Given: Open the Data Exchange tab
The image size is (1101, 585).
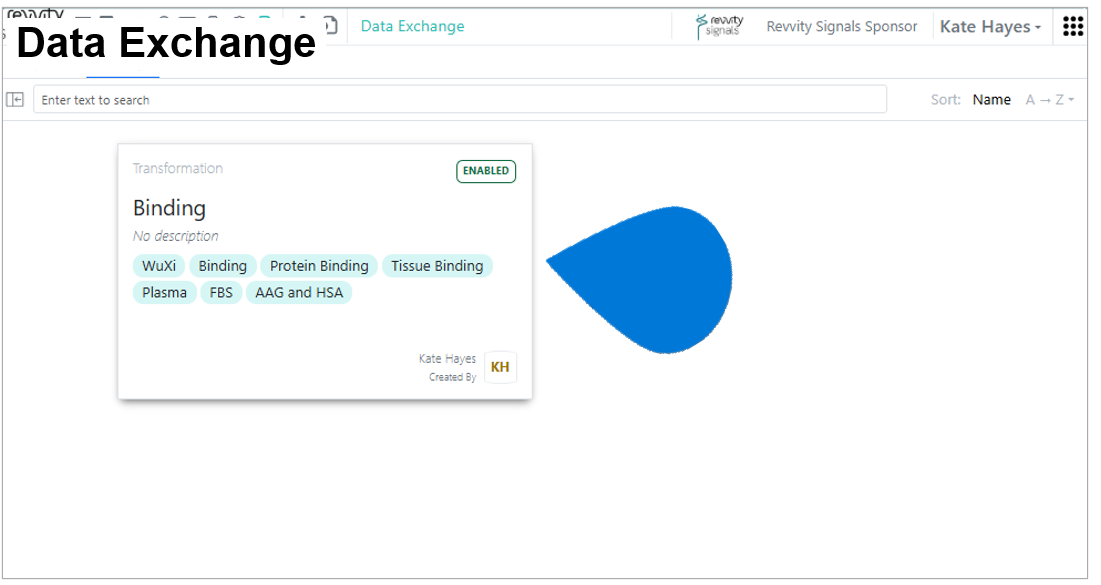Looking at the screenshot, I should [412, 26].
